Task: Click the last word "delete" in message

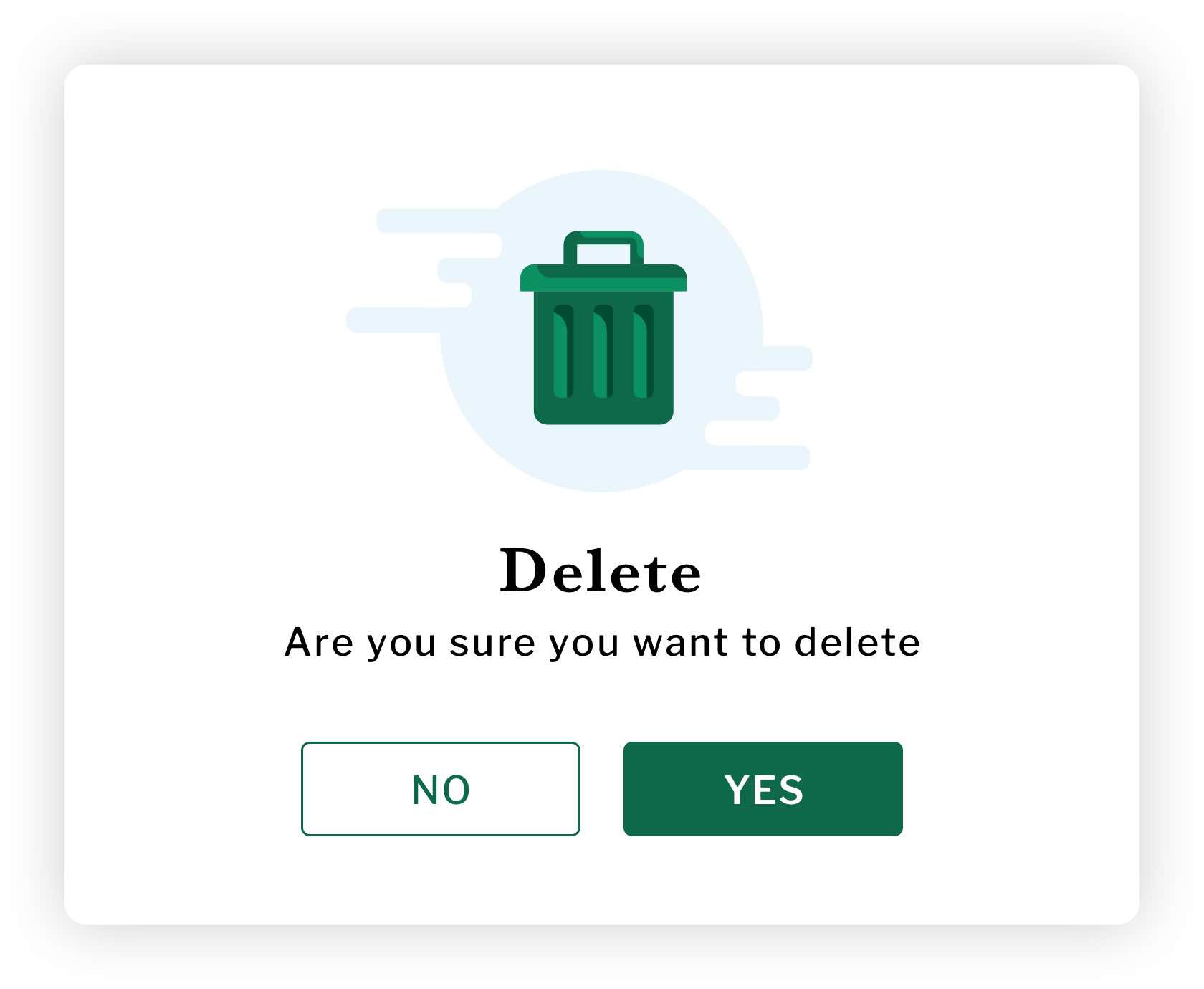Action: point(857,642)
